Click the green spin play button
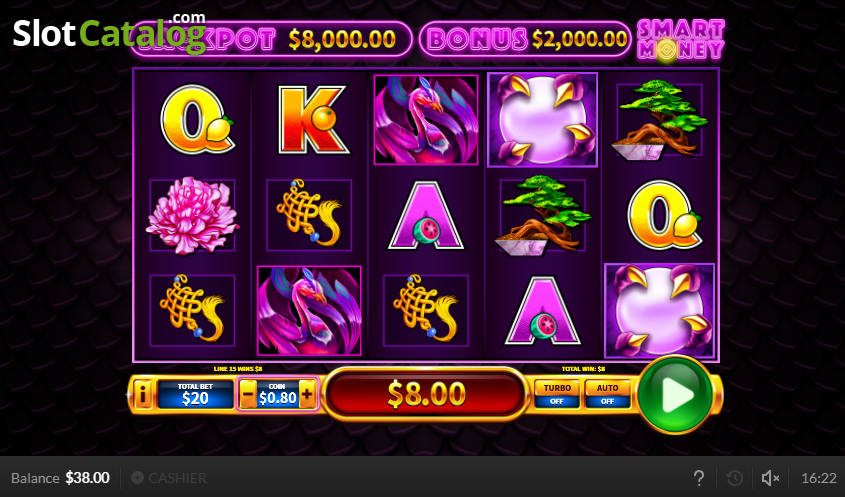Viewport: 845px width, 497px height. pos(675,395)
